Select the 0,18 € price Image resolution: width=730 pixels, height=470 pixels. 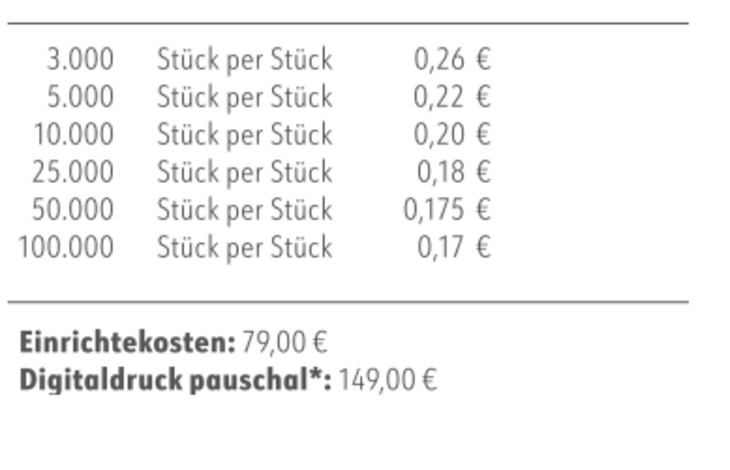tap(454, 172)
